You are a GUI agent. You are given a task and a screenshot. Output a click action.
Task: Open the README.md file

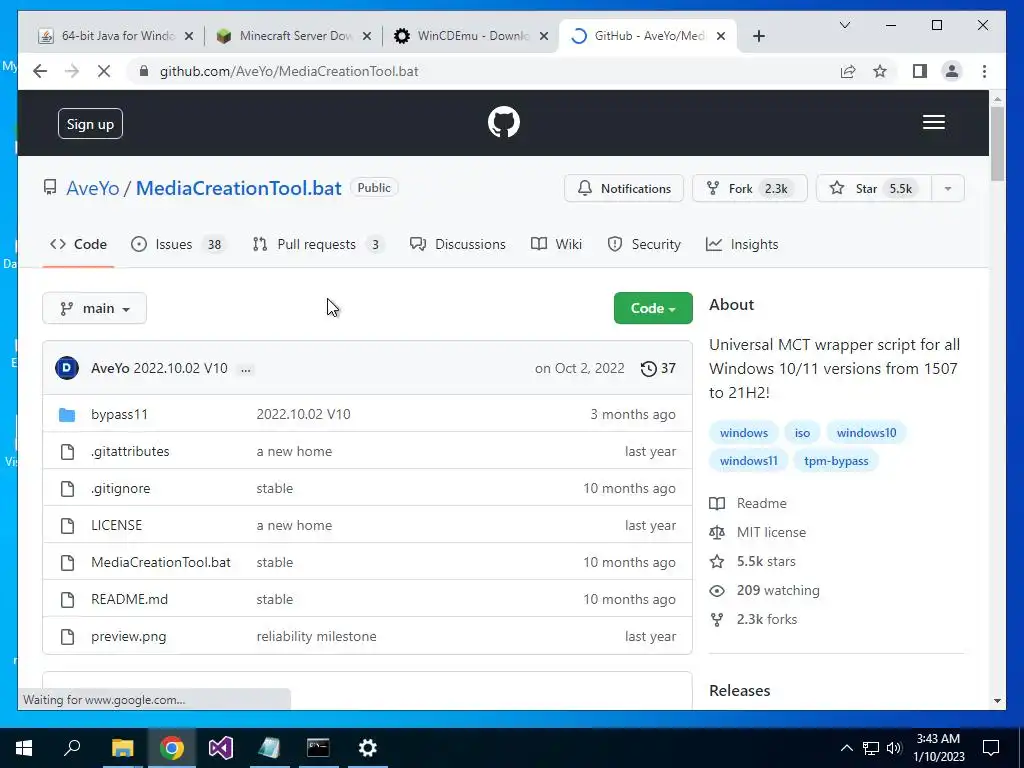pyautogui.click(x=129, y=600)
